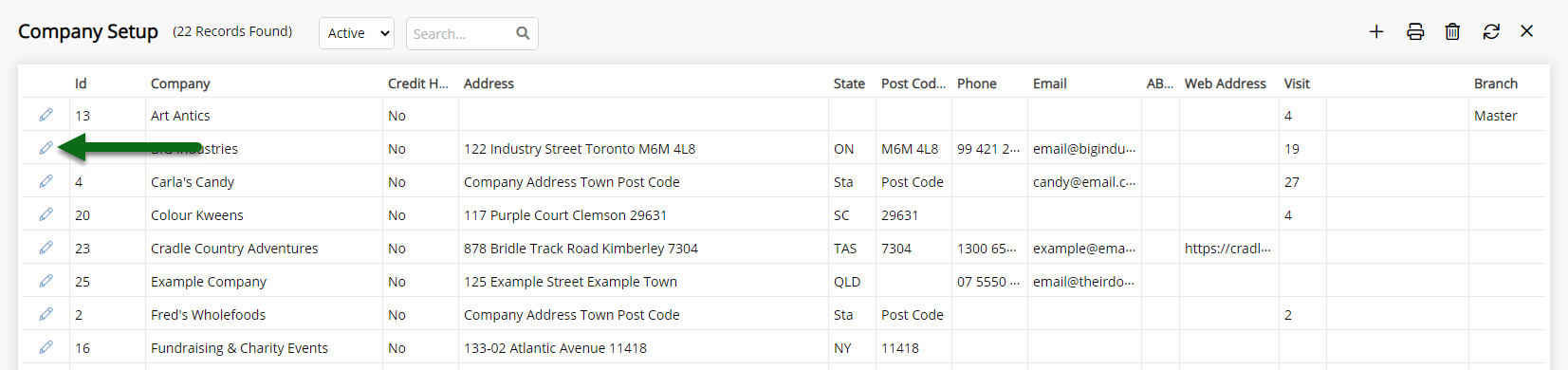Click the trash delete icon
This screenshot has width=1568, height=370.
1452,31
